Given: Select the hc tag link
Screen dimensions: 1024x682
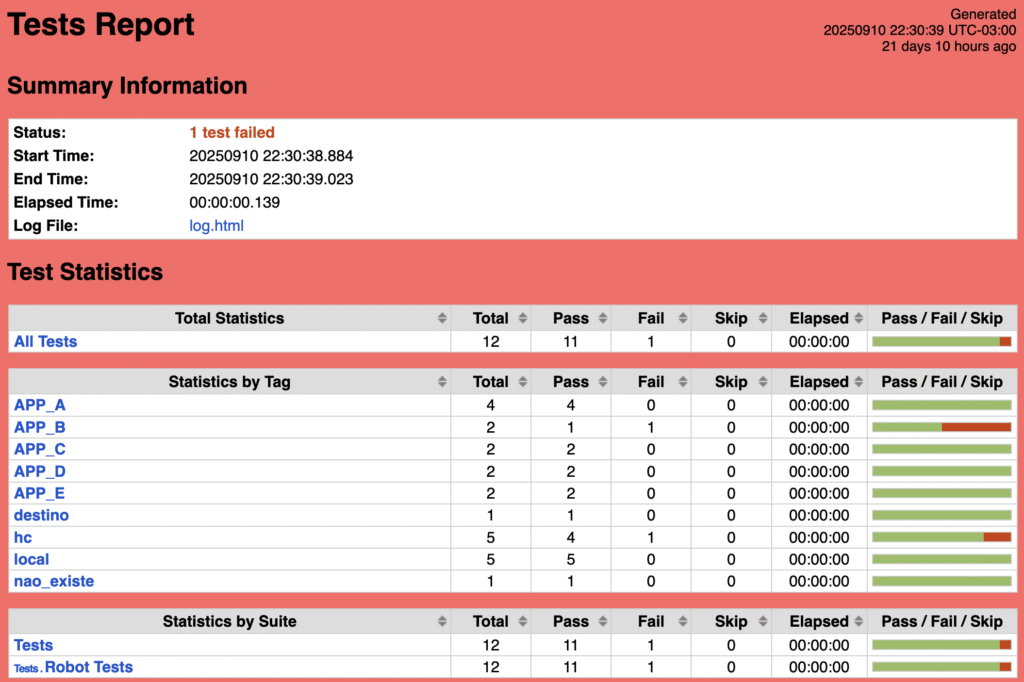Looking at the screenshot, I should (23, 537).
